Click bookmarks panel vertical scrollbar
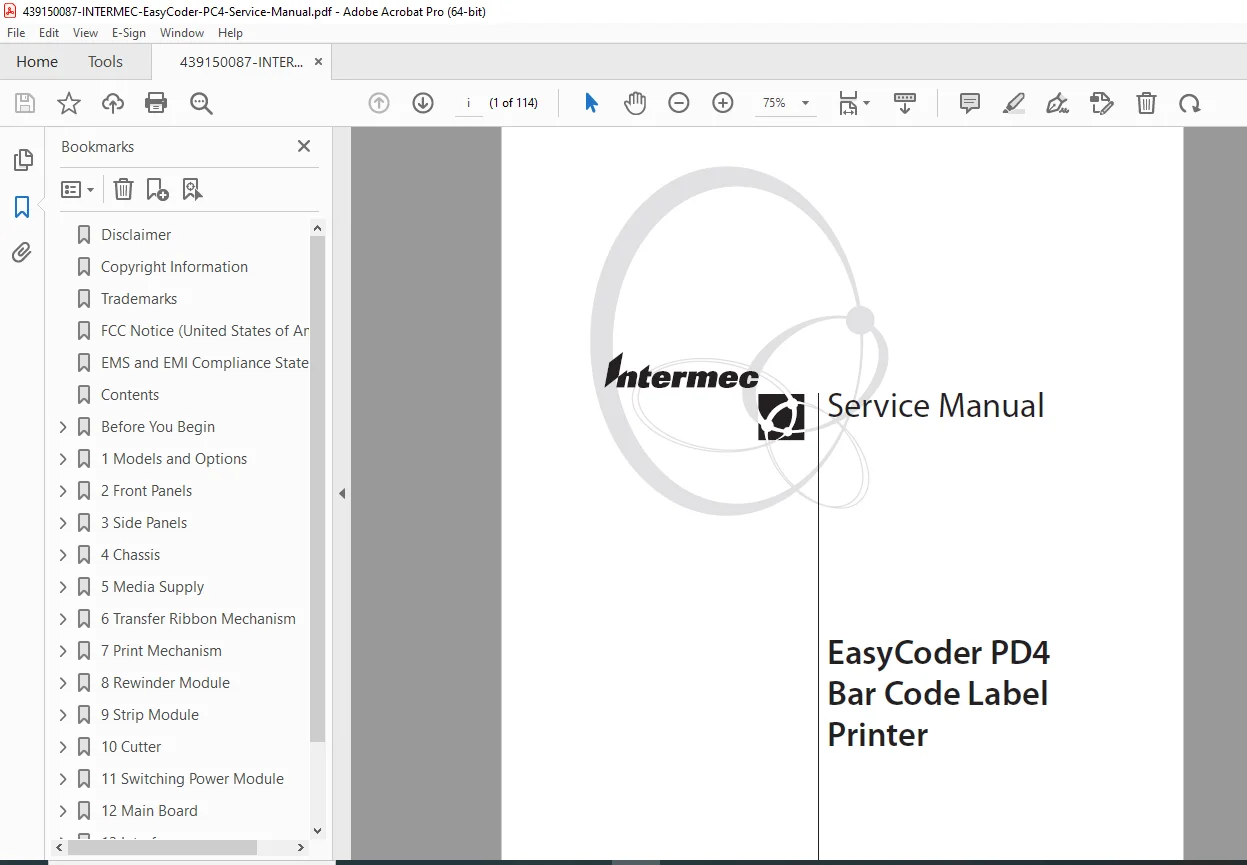This screenshot has height=865, width=1247. pyautogui.click(x=317, y=490)
